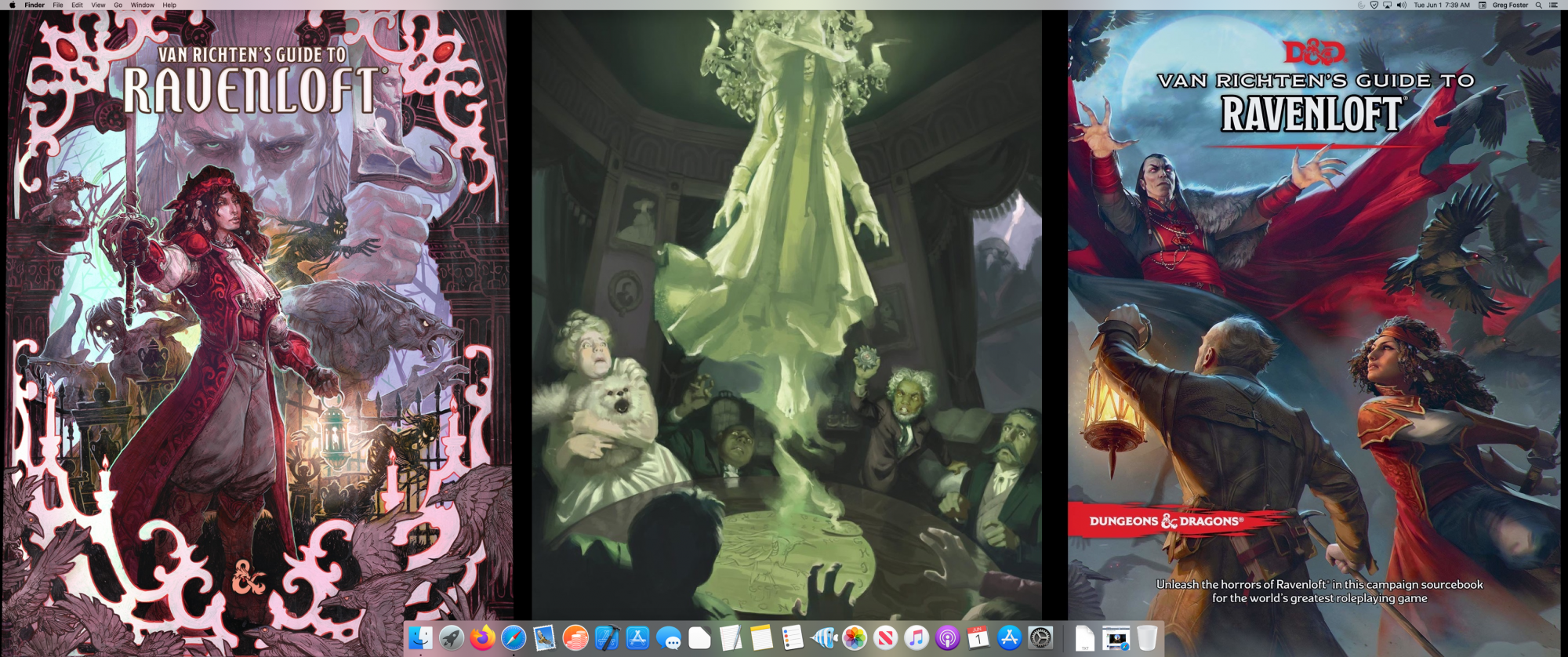
Task: Open Photos flower icon in Dock
Action: pos(855,638)
